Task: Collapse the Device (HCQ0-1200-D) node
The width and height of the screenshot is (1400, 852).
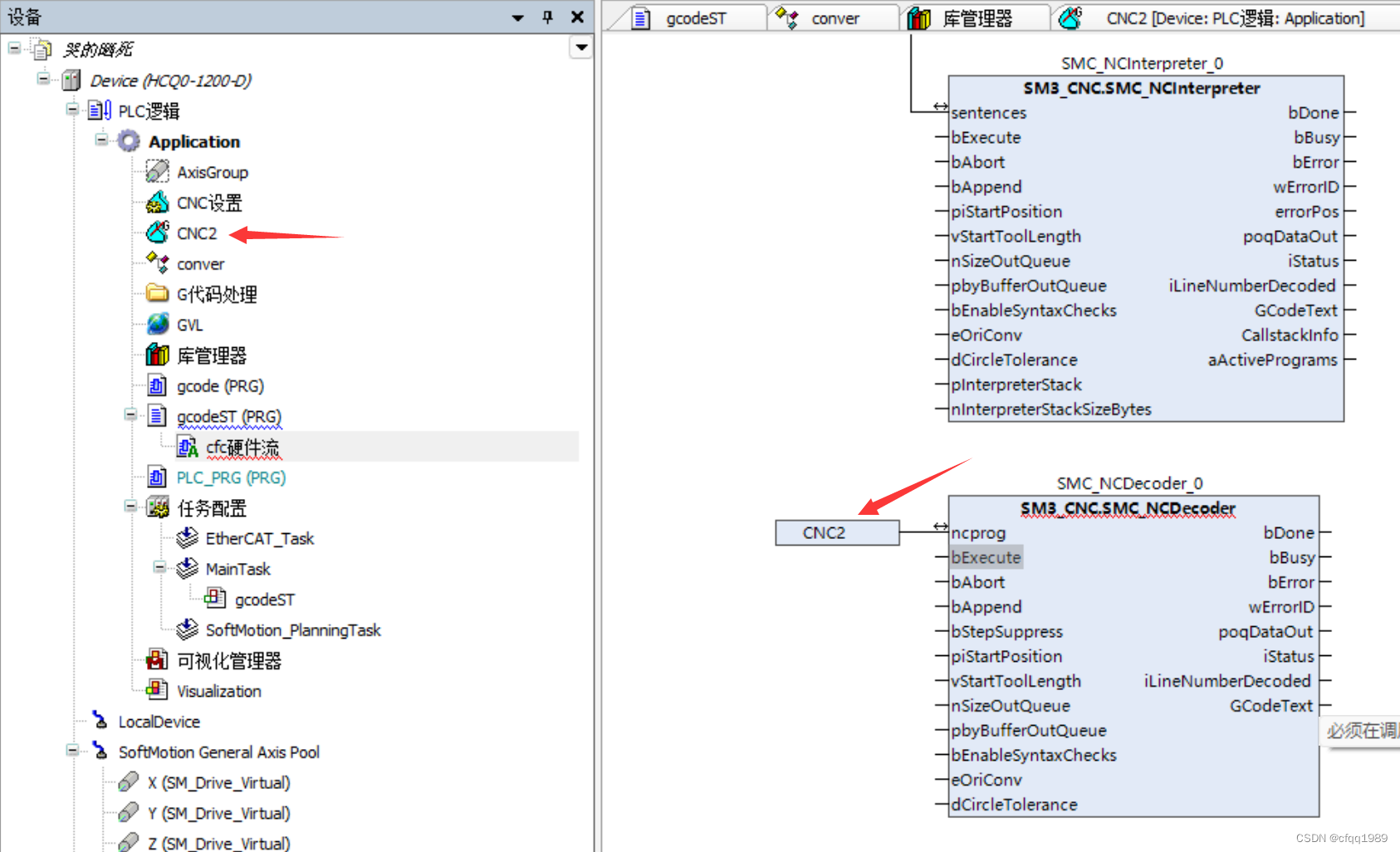Action: pos(43,79)
